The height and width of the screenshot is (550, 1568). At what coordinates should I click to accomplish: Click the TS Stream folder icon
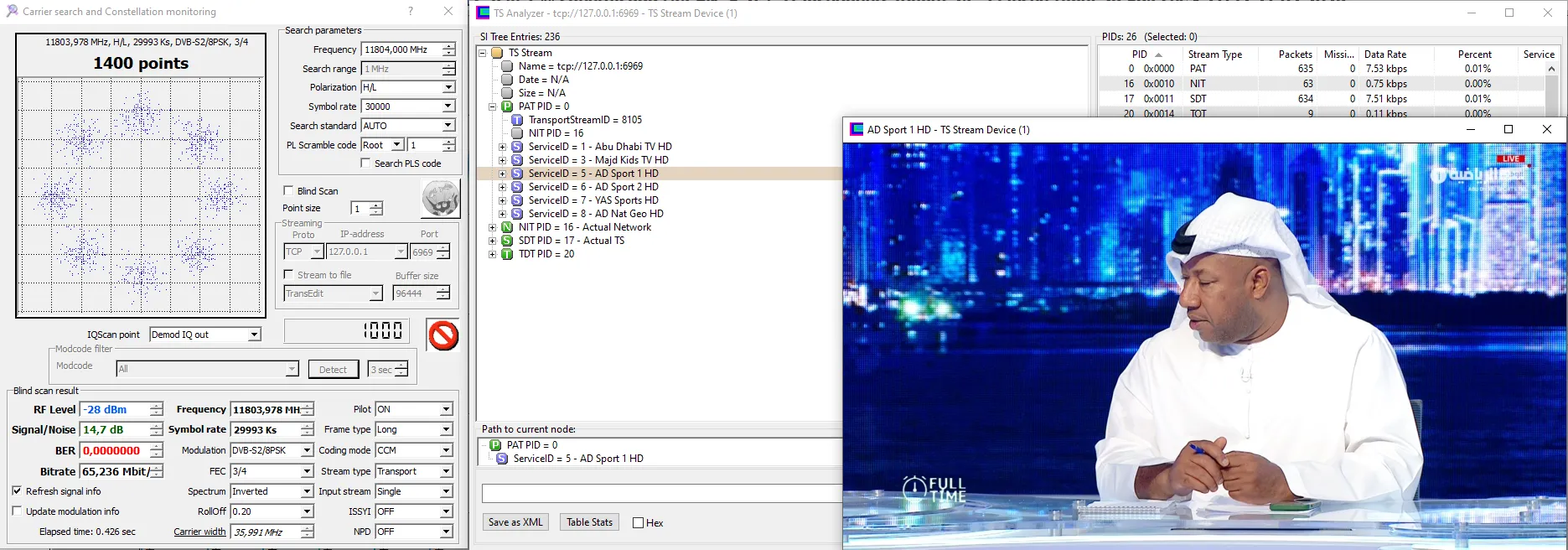click(x=497, y=53)
